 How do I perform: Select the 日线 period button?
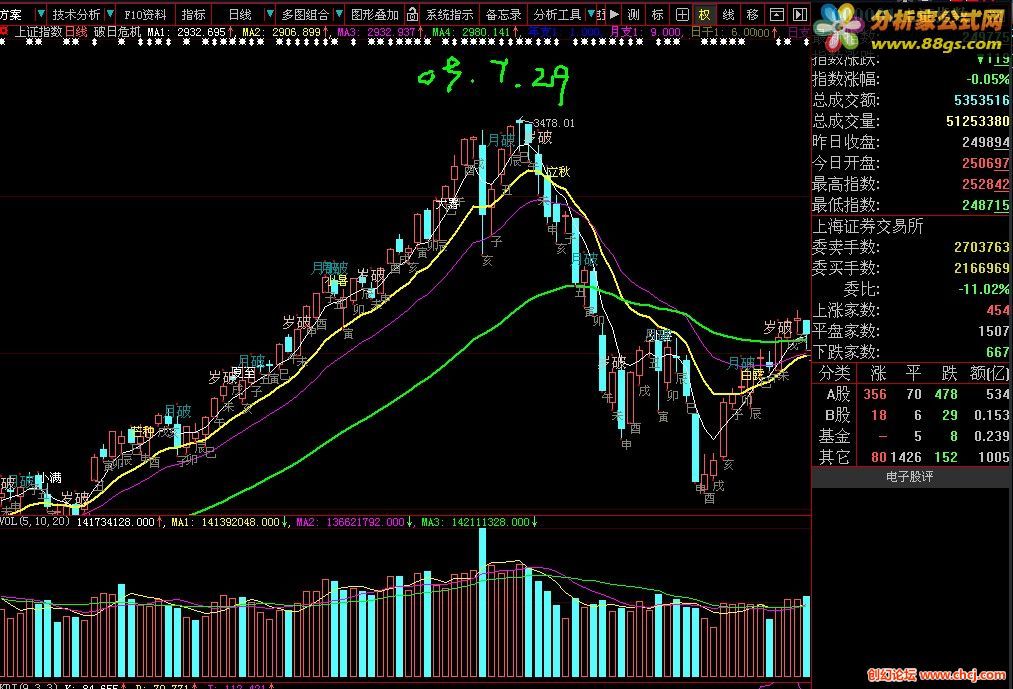tap(240, 14)
